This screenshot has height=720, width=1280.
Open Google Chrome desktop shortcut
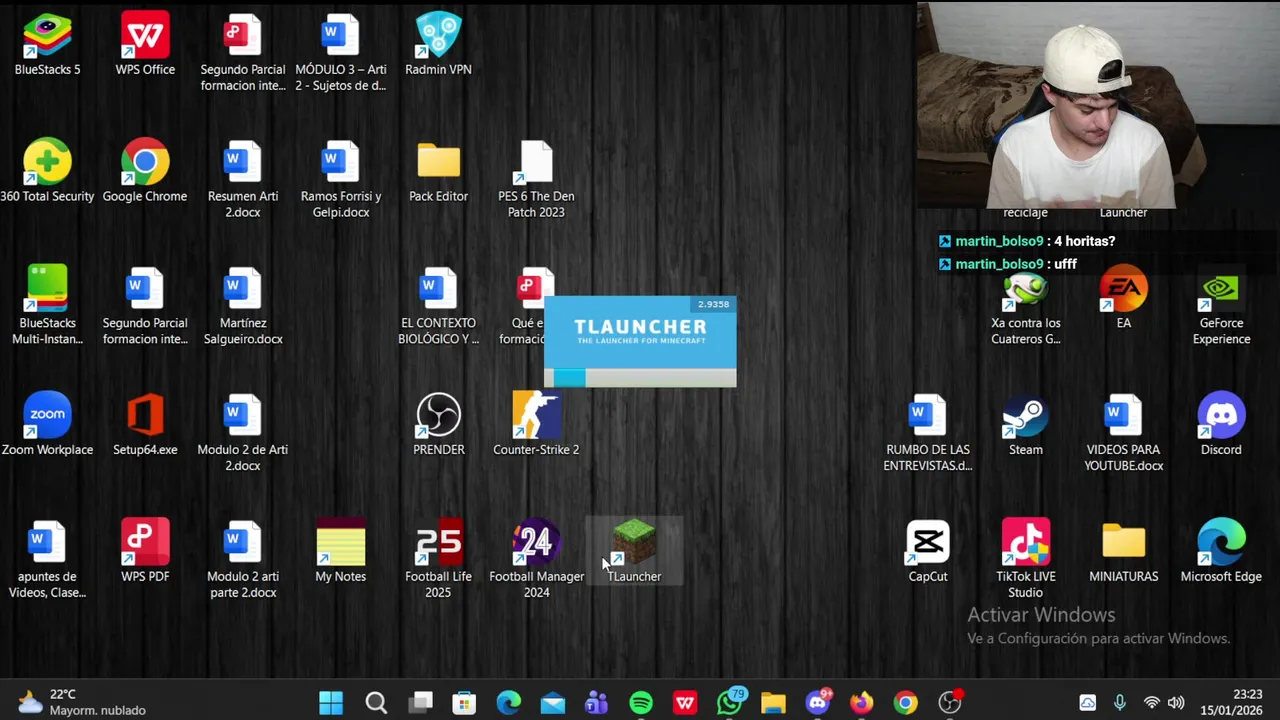pyautogui.click(x=145, y=171)
